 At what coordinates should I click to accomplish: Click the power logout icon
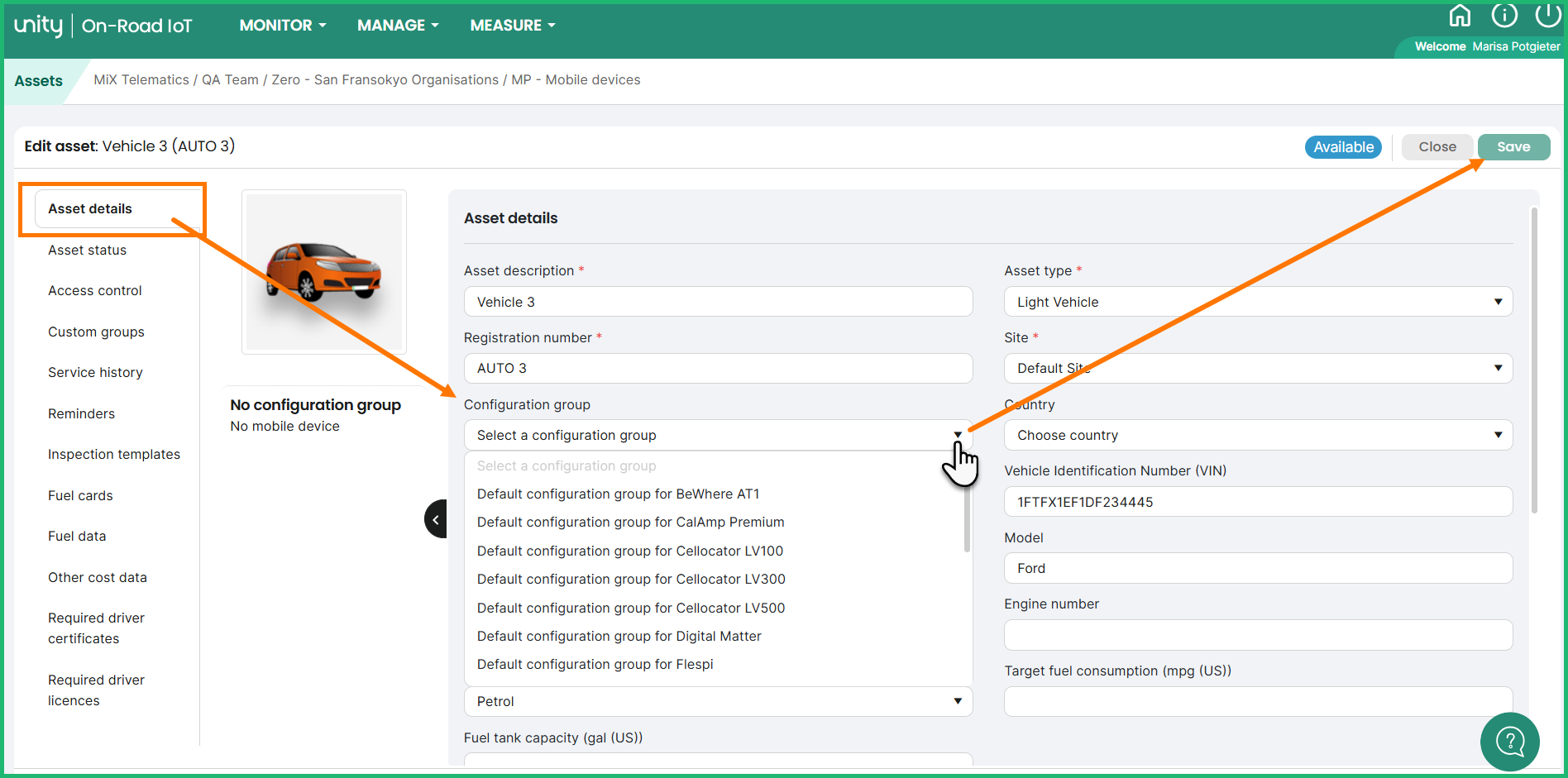[x=1548, y=15]
